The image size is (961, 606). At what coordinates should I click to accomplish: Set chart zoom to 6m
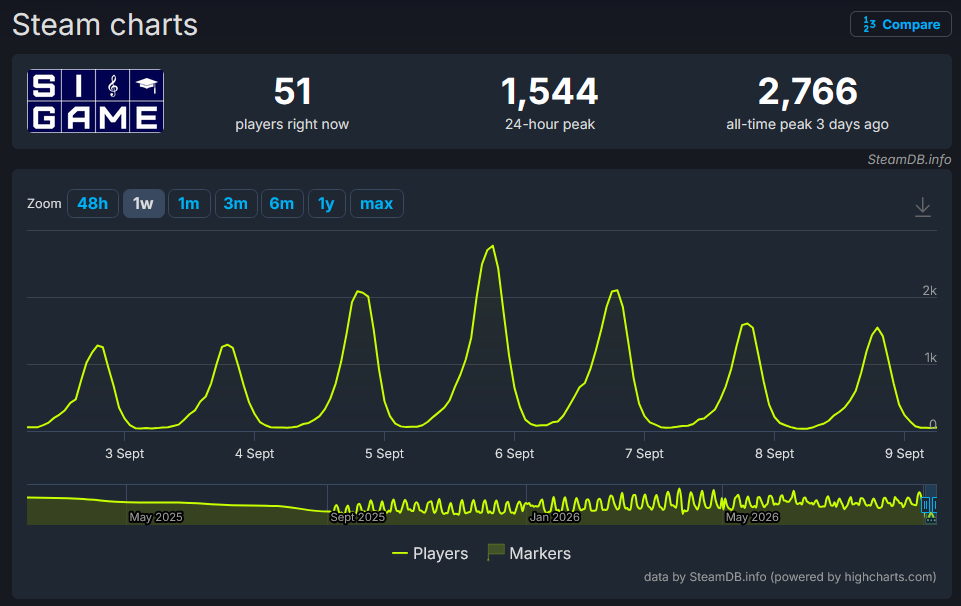282,203
